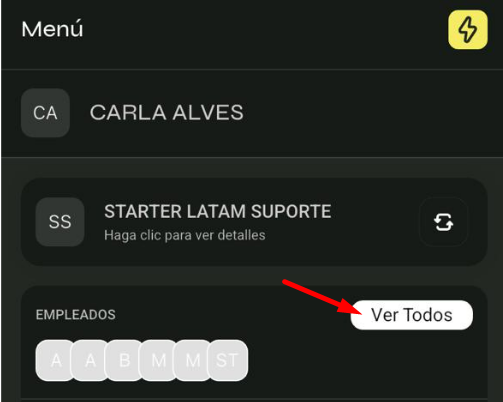Screen dimensions: 503x402
Task: Click the Menú heading
Action: [x=52, y=29]
